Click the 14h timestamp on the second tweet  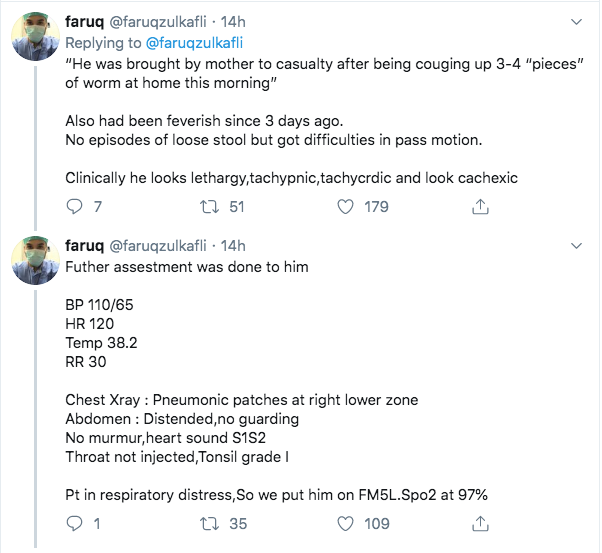tap(233, 246)
